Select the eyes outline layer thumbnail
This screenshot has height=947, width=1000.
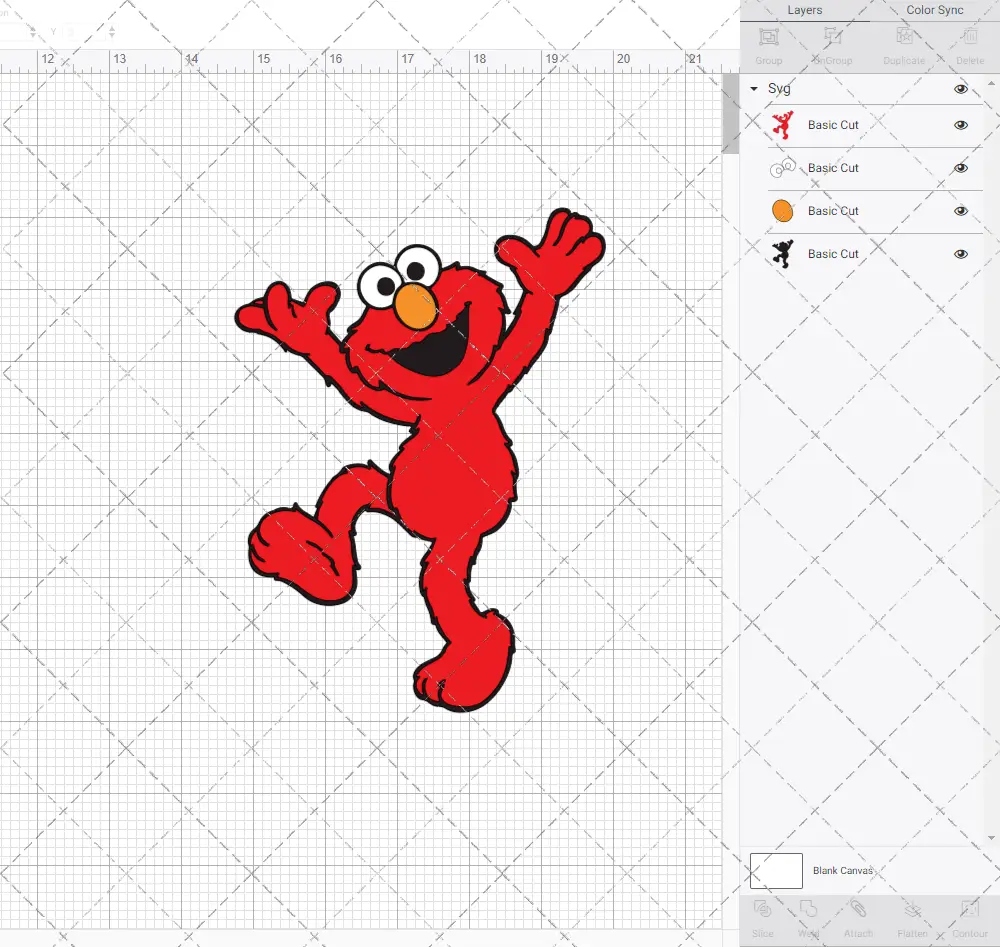coord(783,168)
